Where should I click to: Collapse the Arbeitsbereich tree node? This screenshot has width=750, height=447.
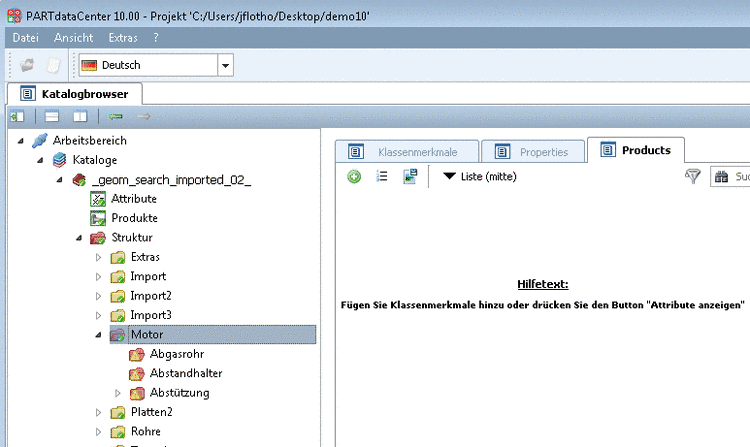tap(21, 141)
